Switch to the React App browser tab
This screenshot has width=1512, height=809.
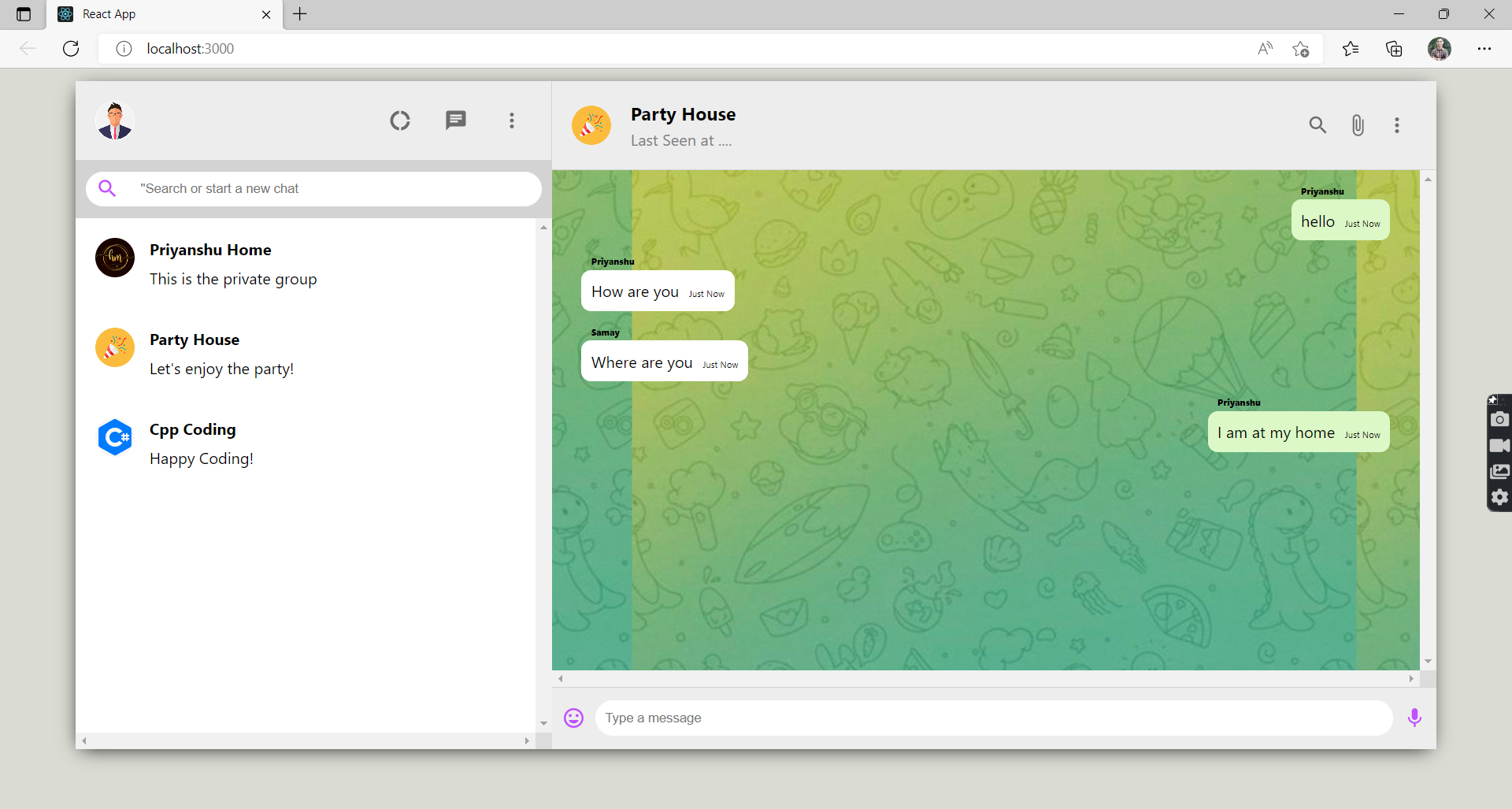click(126, 14)
